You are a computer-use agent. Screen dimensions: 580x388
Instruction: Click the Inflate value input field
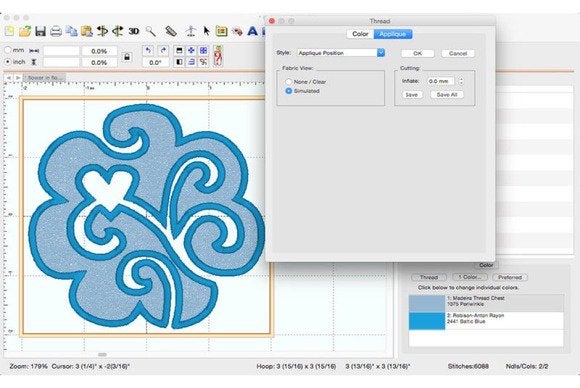441,81
